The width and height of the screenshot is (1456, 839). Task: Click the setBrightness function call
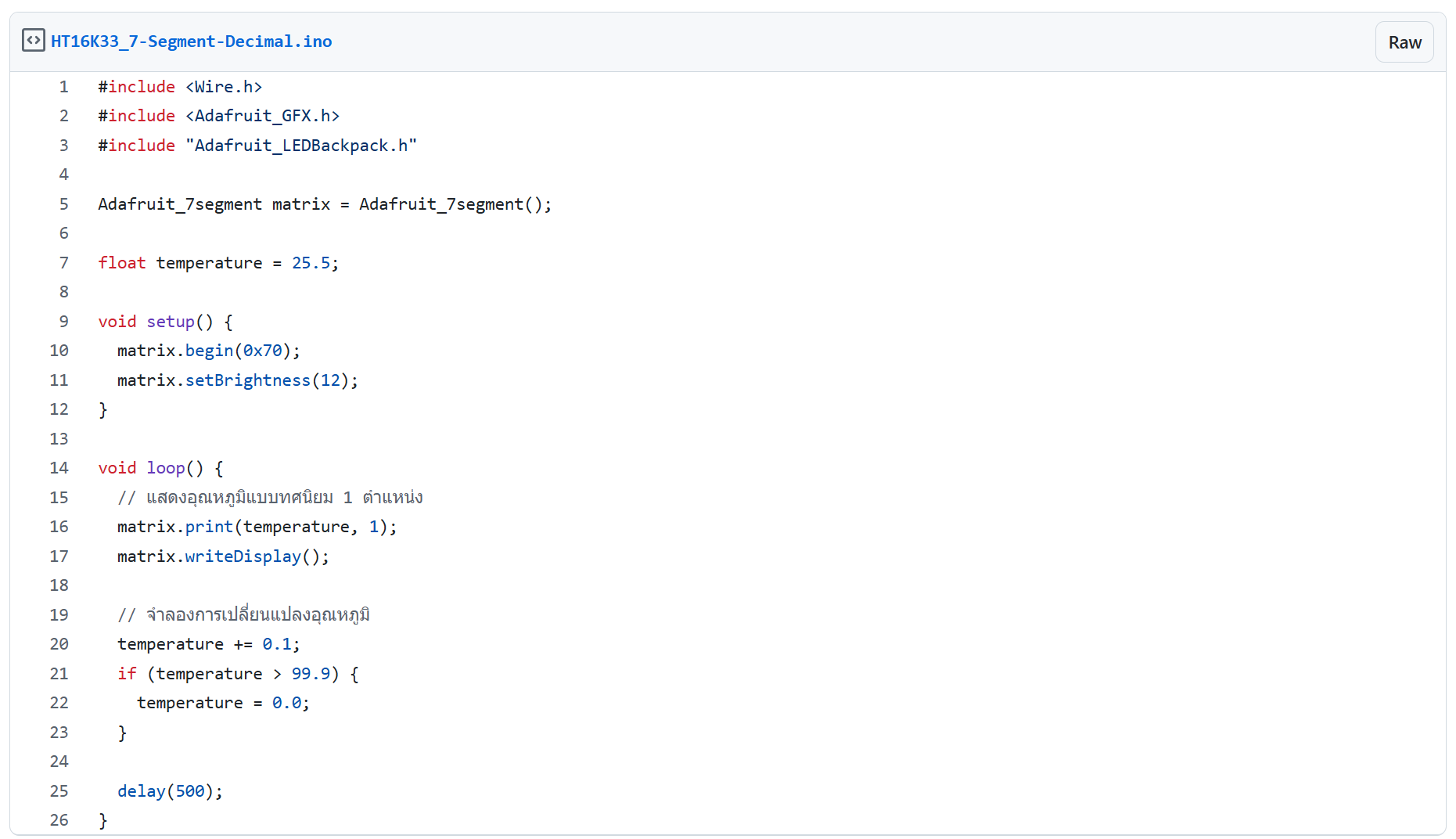(x=247, y=380)
